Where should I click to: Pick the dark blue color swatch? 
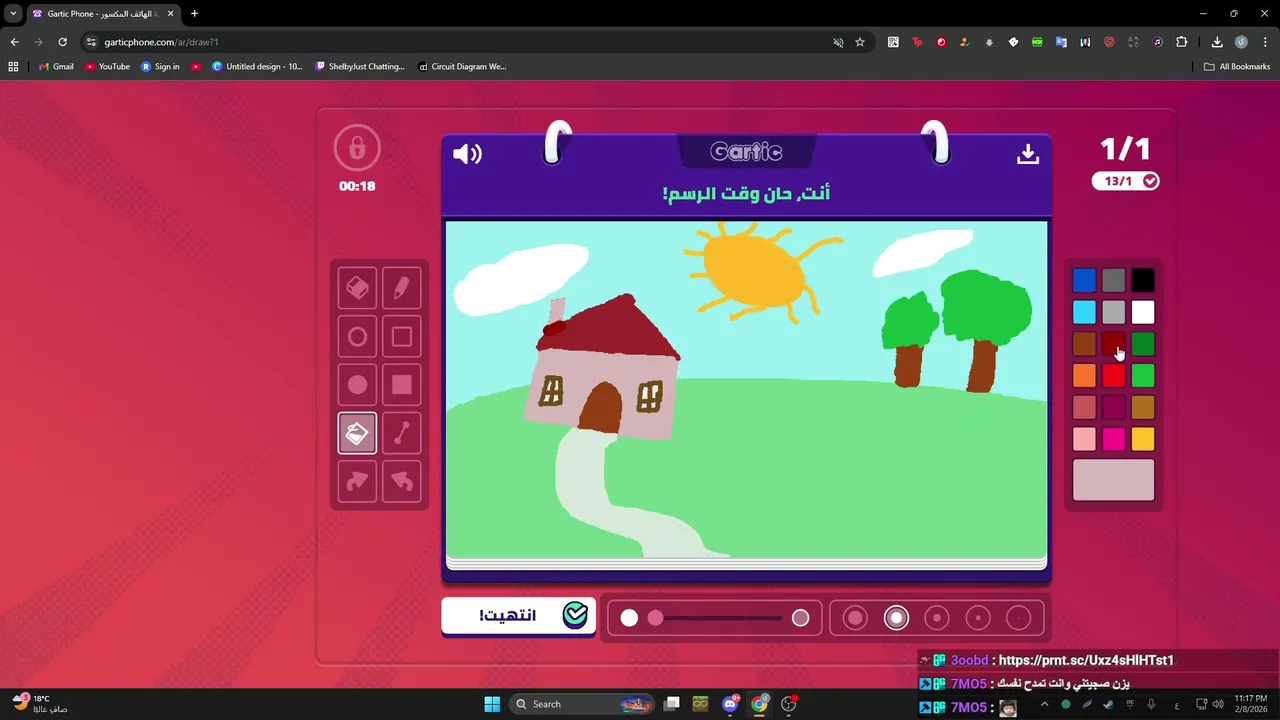[x=1084, y=281]
